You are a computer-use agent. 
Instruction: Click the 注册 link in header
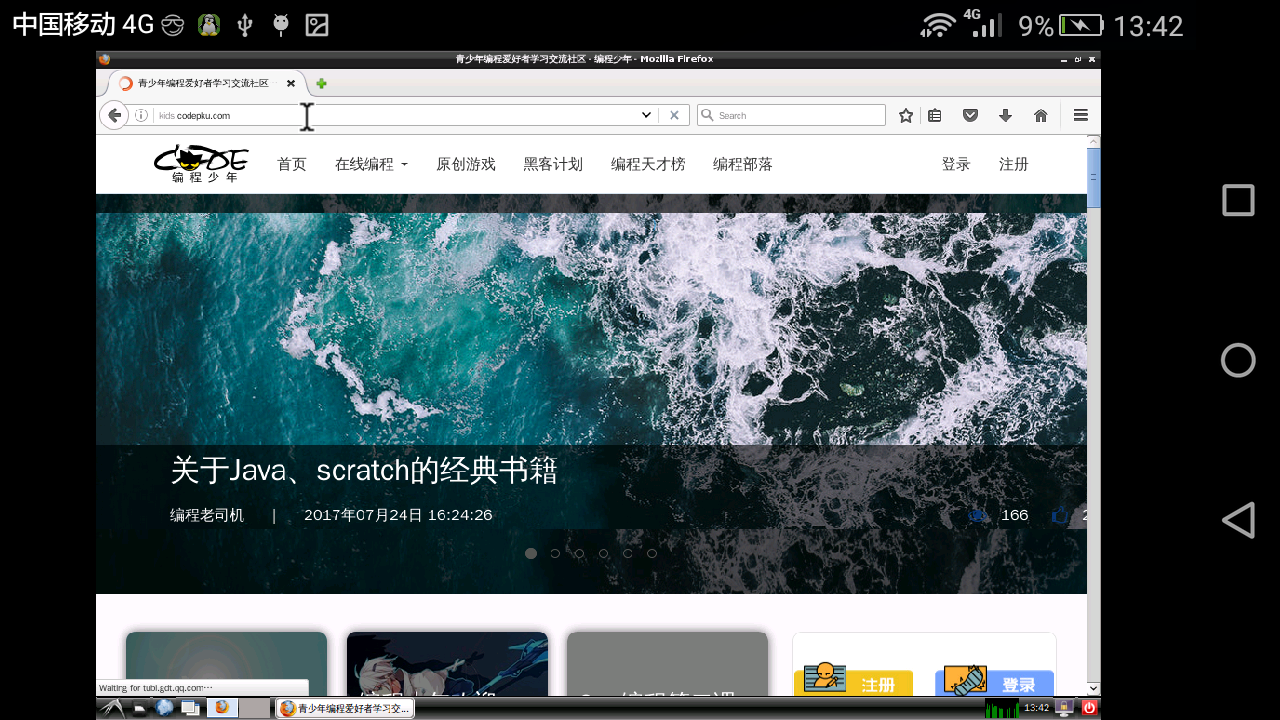pos(1014,164)
